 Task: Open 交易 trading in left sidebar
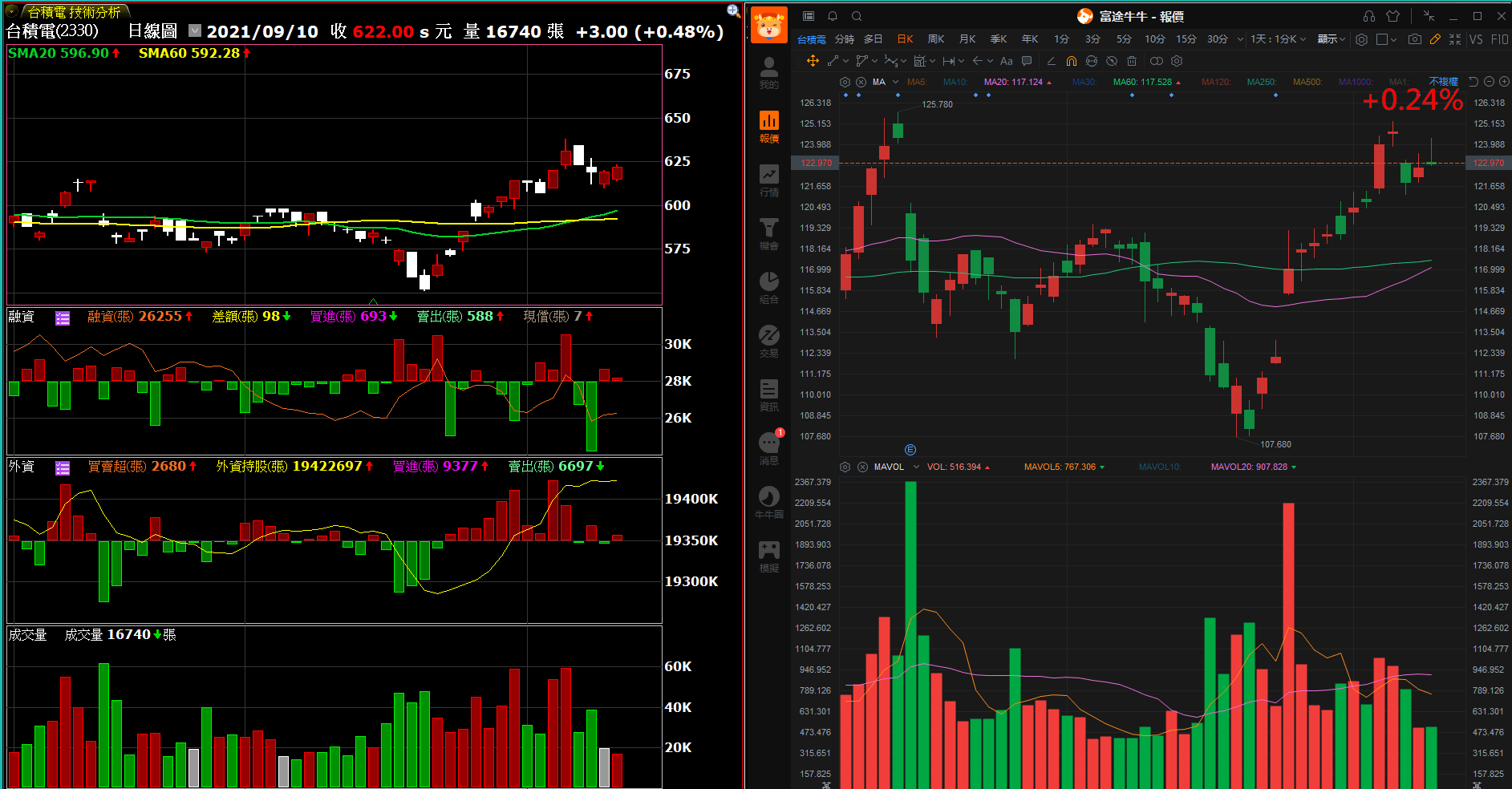coord(769,342)
